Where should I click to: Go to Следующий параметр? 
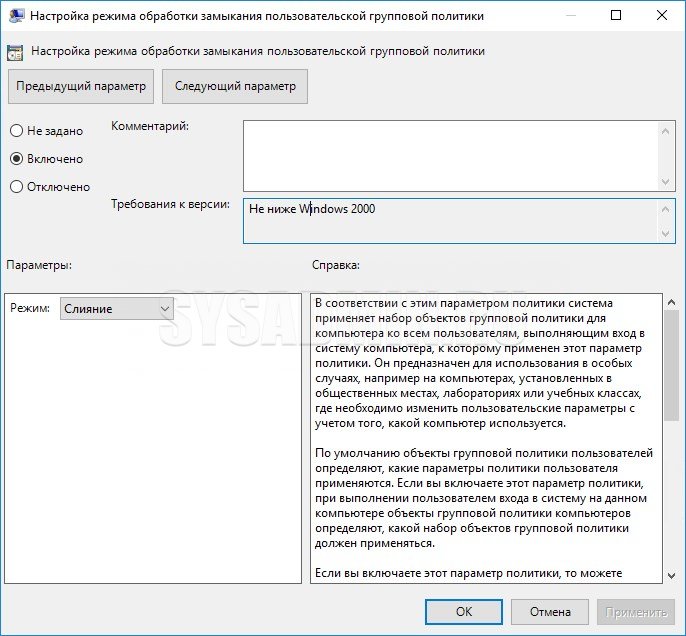(x=235, y=86)
